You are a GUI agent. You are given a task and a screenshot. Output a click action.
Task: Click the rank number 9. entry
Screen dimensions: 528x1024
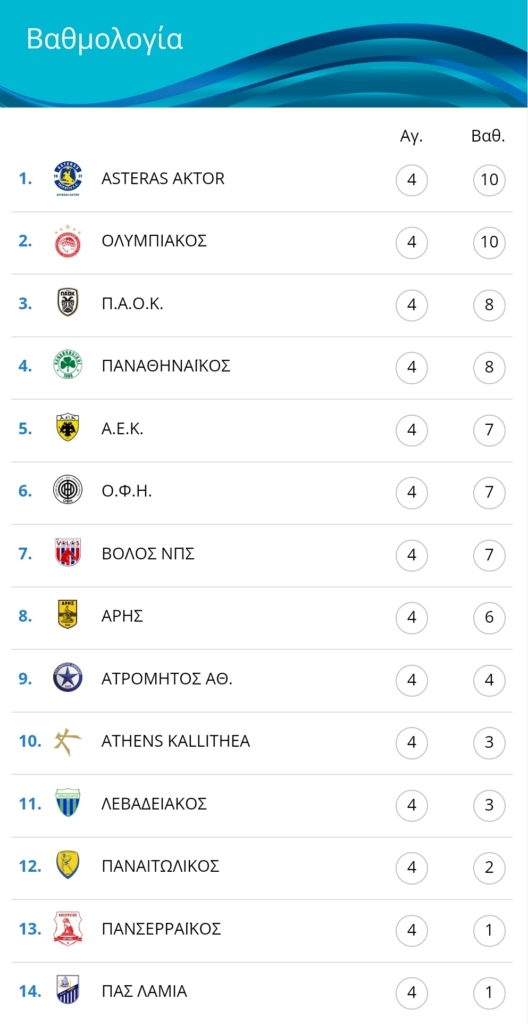25,679
